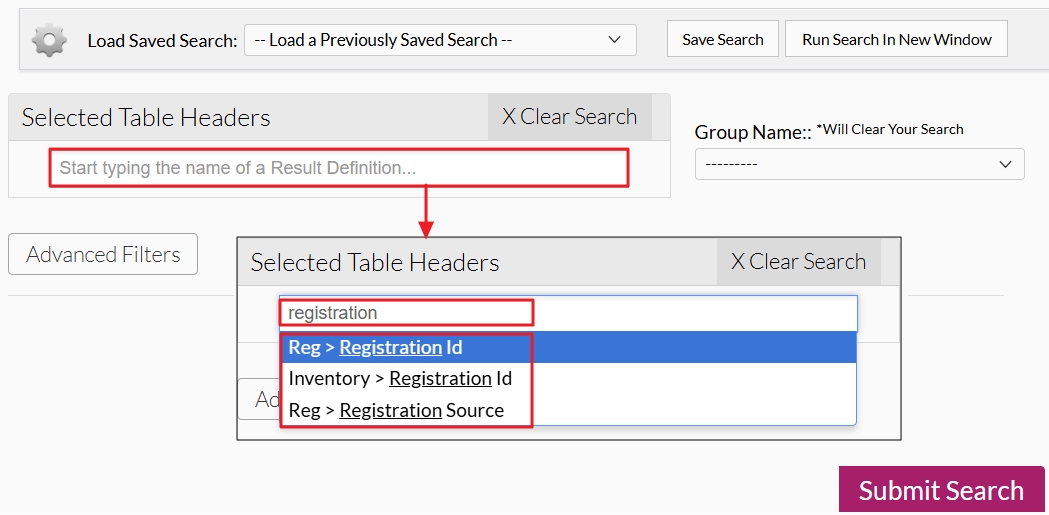
Task: Click the input containing 'registration'
Action: point(567,313)
